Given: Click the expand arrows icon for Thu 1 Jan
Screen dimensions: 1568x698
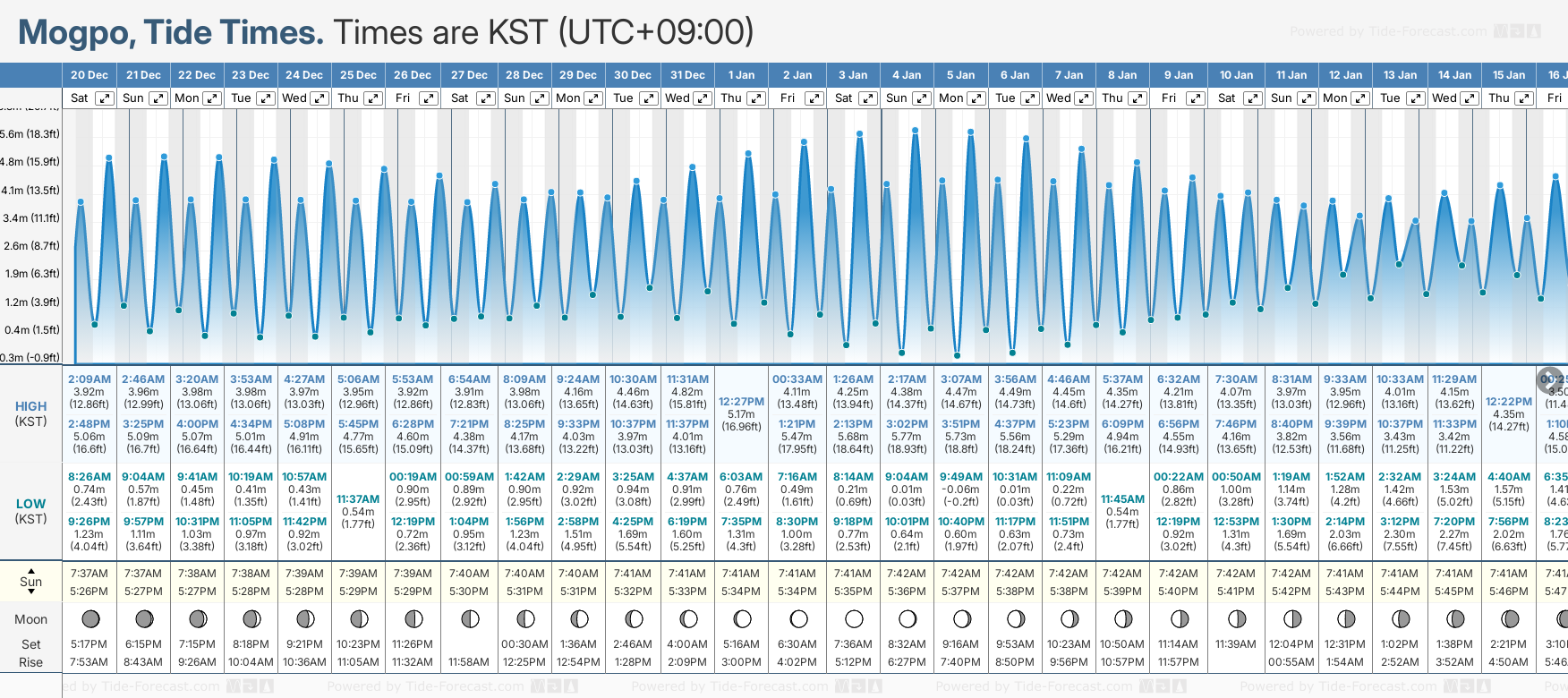Looking at the screenshot, I should point(756,98).
